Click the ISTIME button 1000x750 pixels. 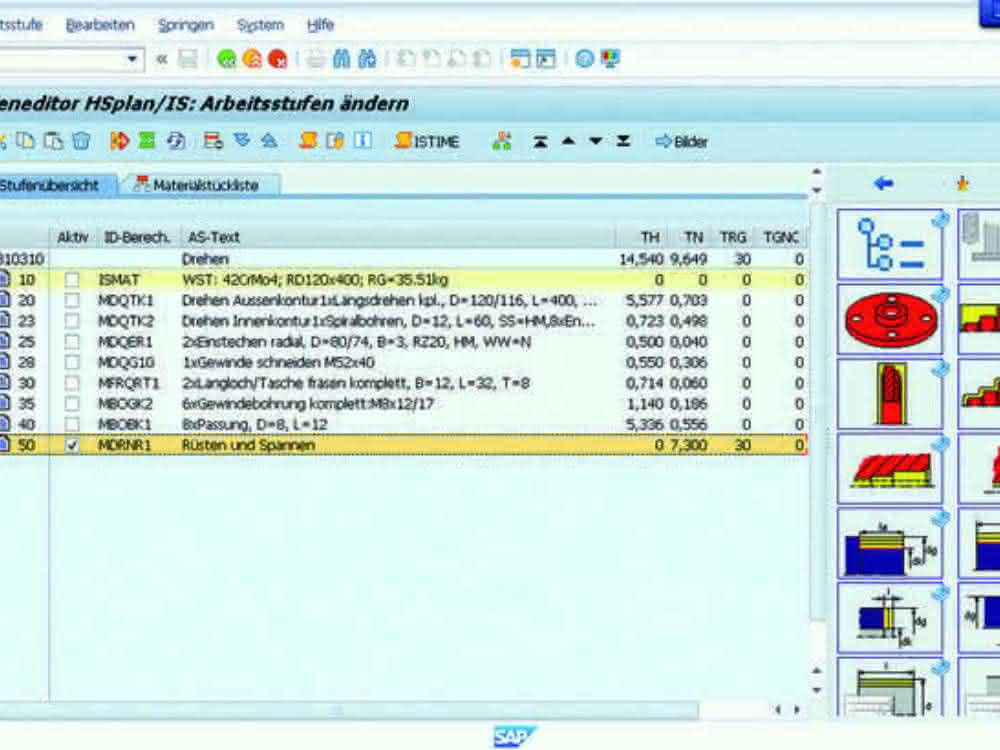pos(427,141)
